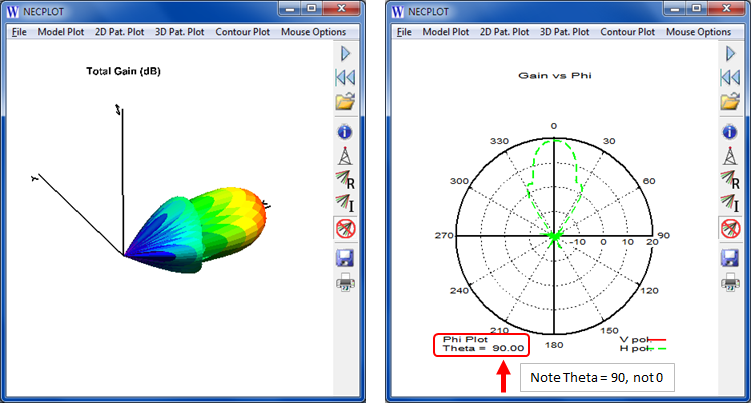Click the play arrow in left NECPLOT window

tap(345, 54)
